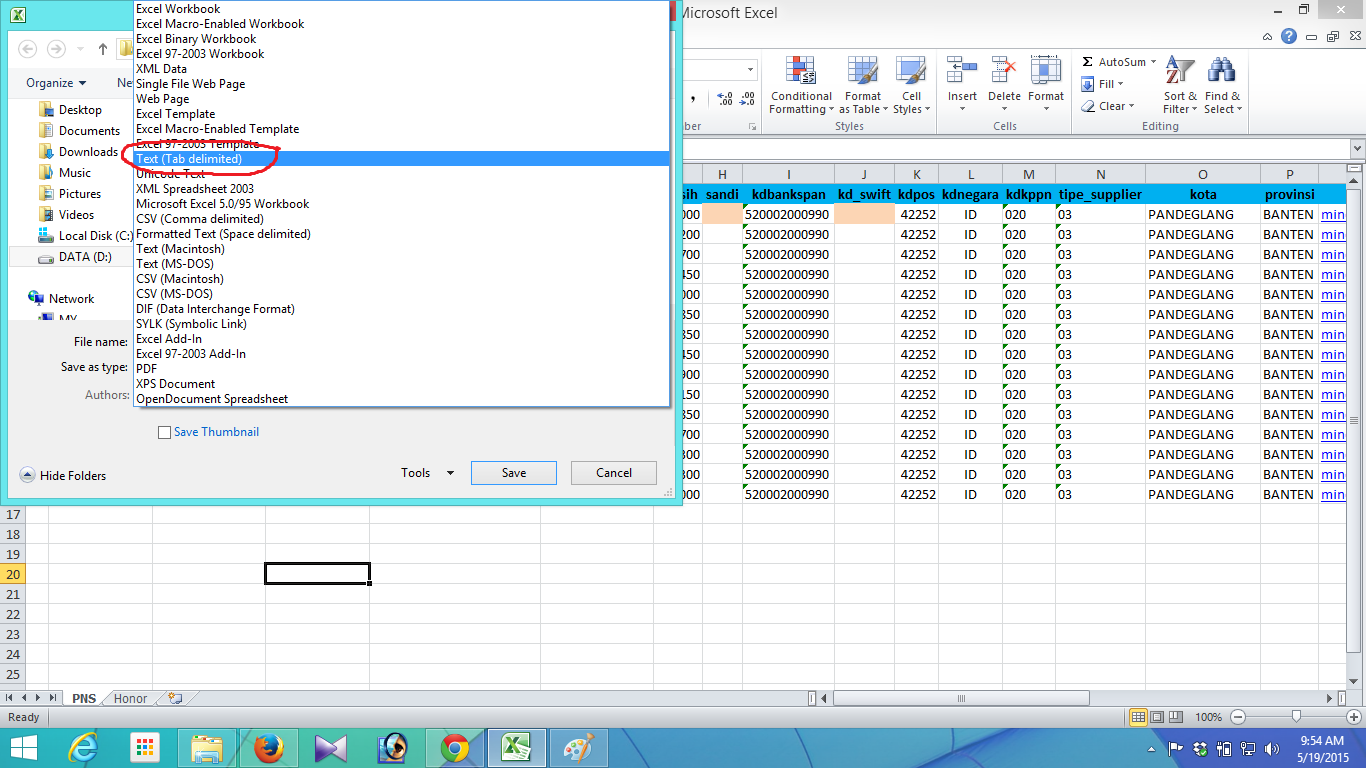Open File Explorer from the taskbar
This screenshot has width=1366, height=768.
tap(207, 748)
